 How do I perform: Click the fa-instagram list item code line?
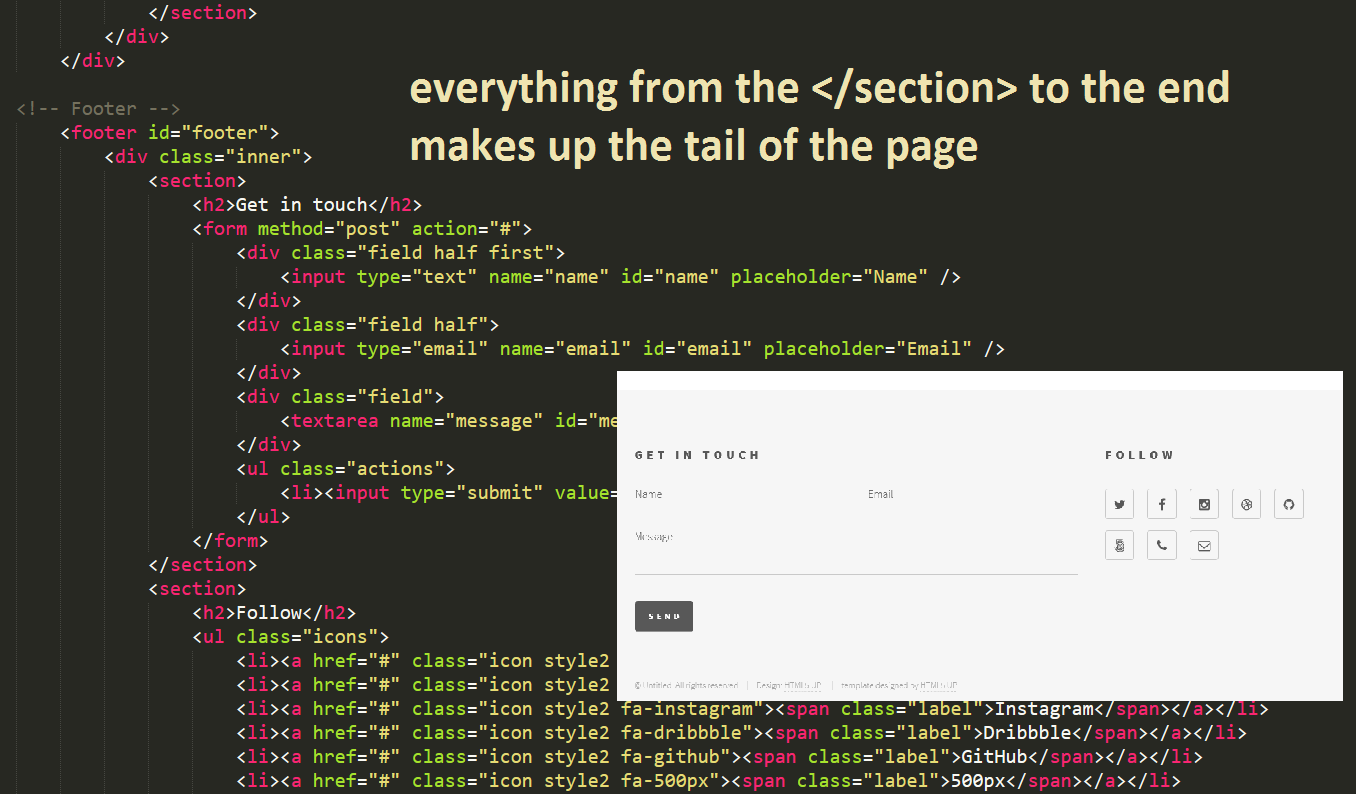pyautogui.click(x=752, y=709)
